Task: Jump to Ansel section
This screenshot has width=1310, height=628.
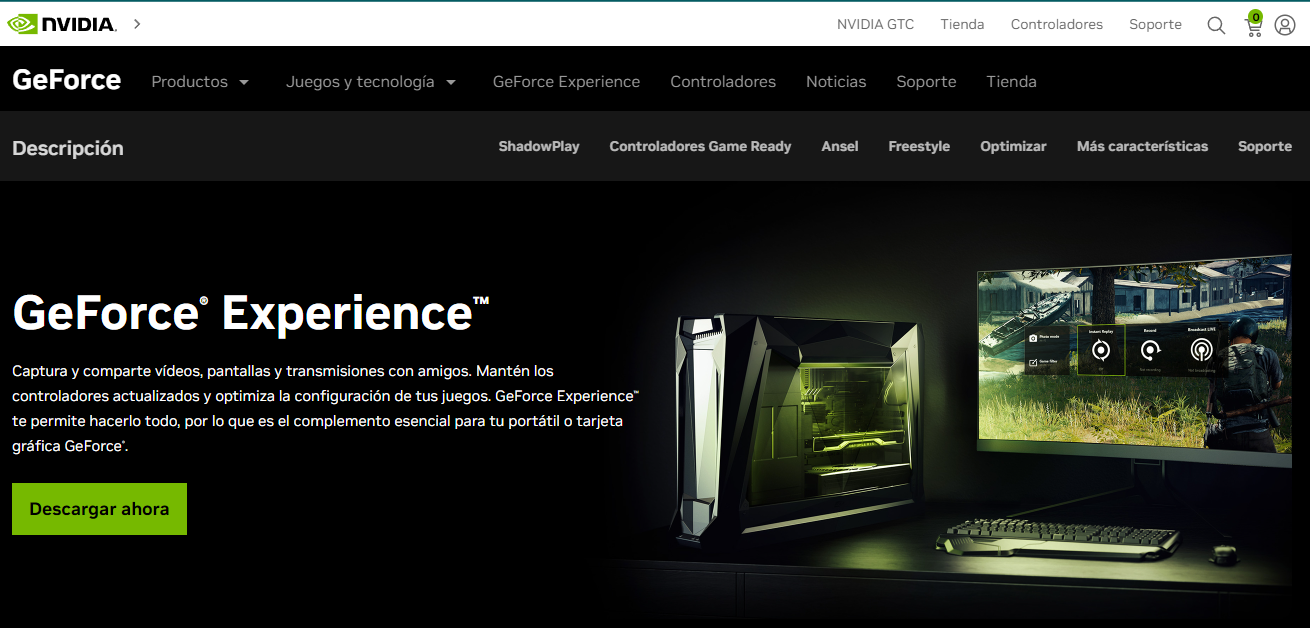Action: click(840, 146)
